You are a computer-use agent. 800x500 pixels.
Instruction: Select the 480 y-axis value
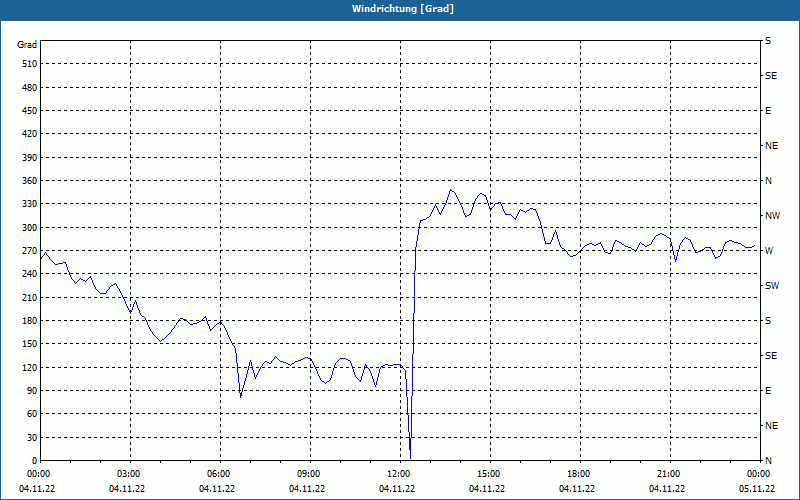pyautogui.click(x=30, y=88)
